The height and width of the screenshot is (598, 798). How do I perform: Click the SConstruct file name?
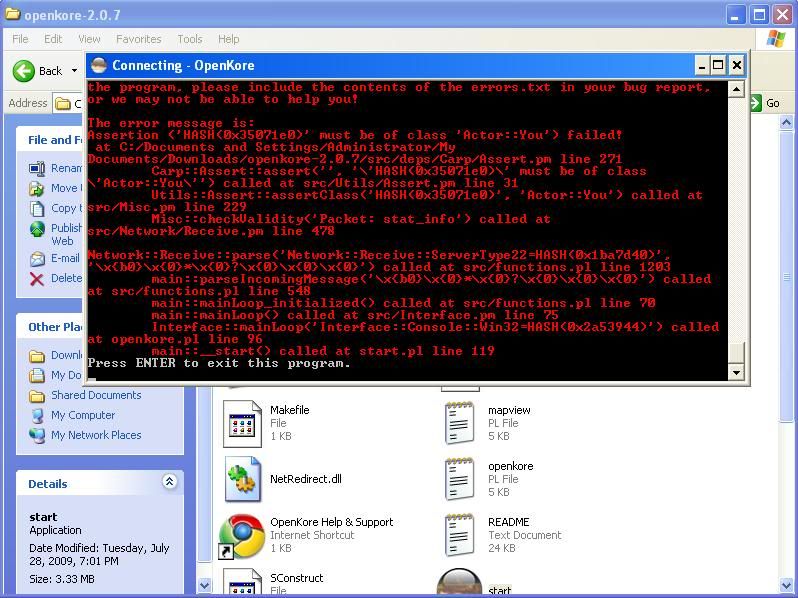pos(297,578)
